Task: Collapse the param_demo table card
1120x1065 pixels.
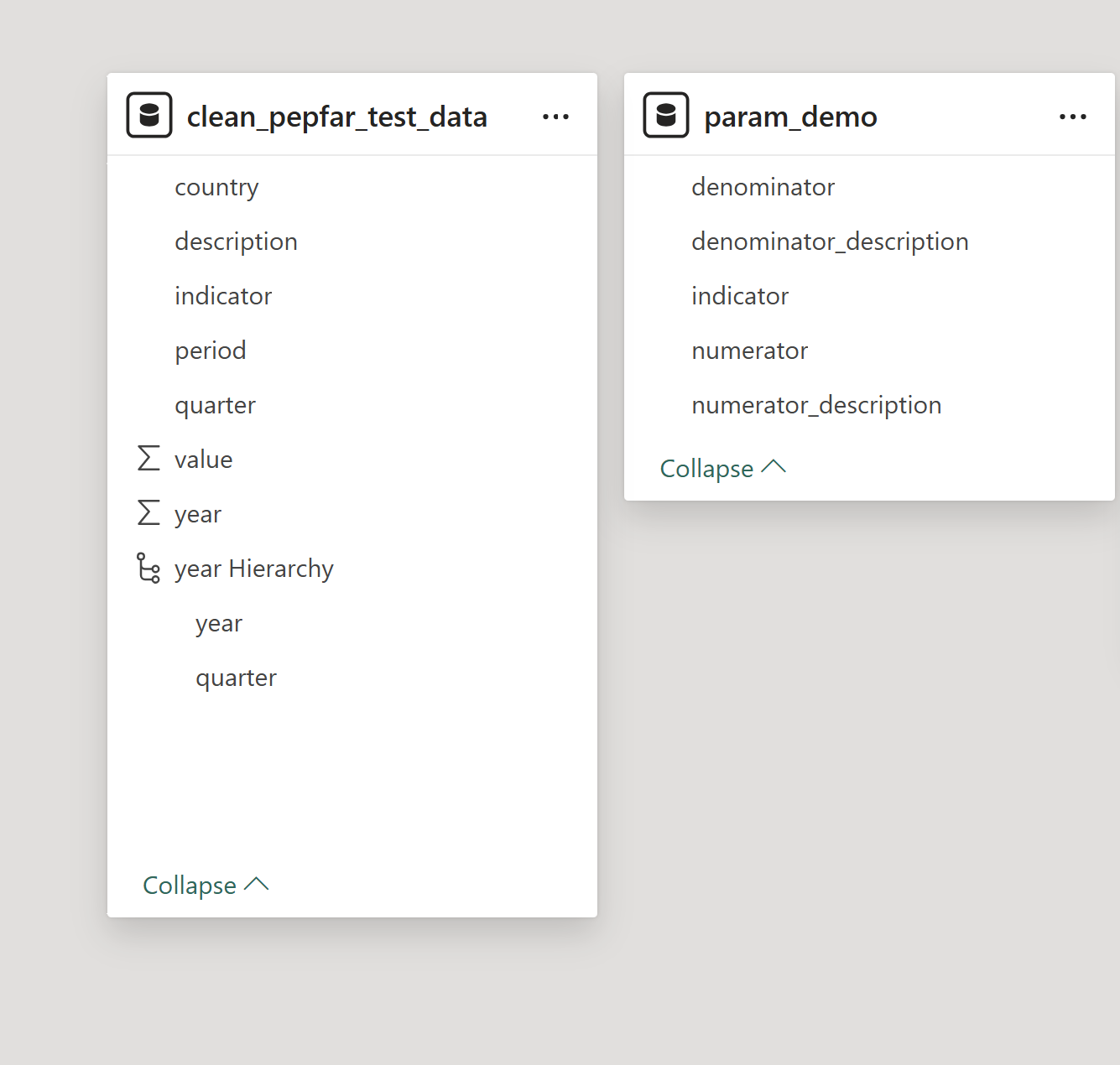Action: coord(723,468)
